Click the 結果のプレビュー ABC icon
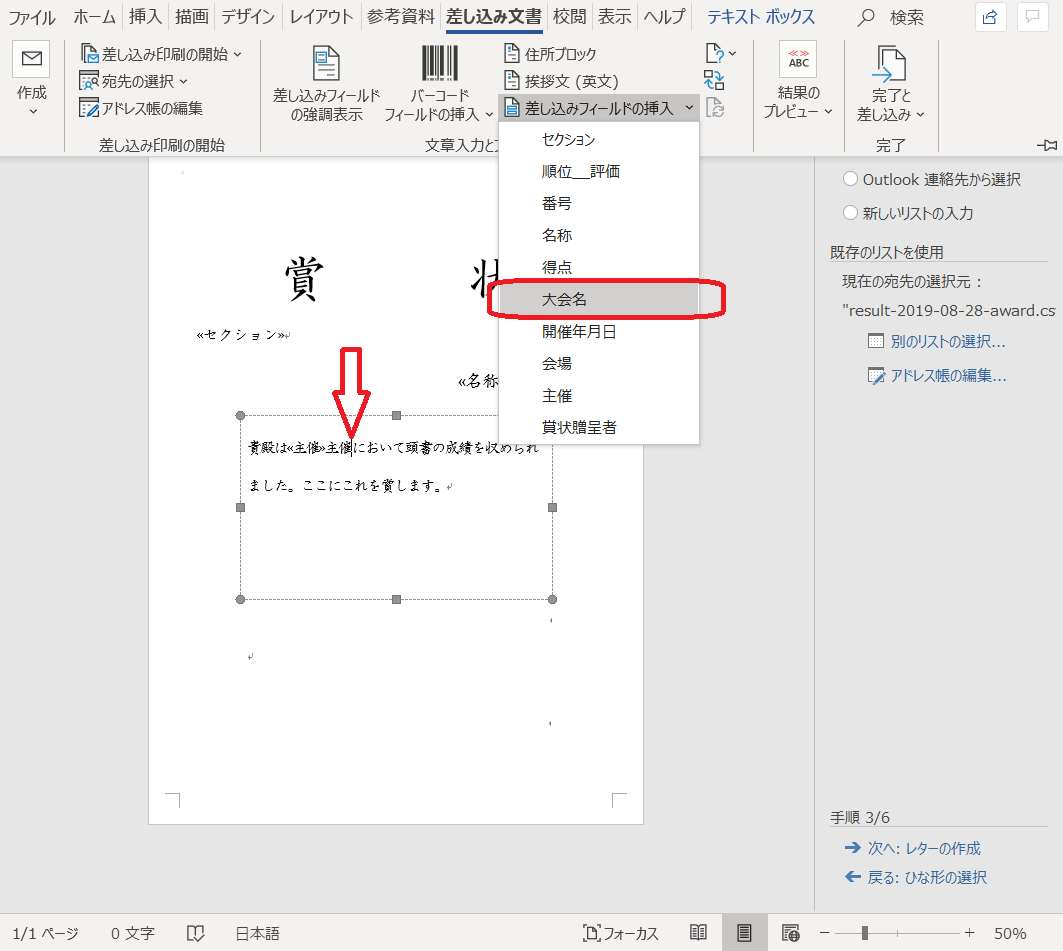1063x951 pixels. click(x=797, y=62)
